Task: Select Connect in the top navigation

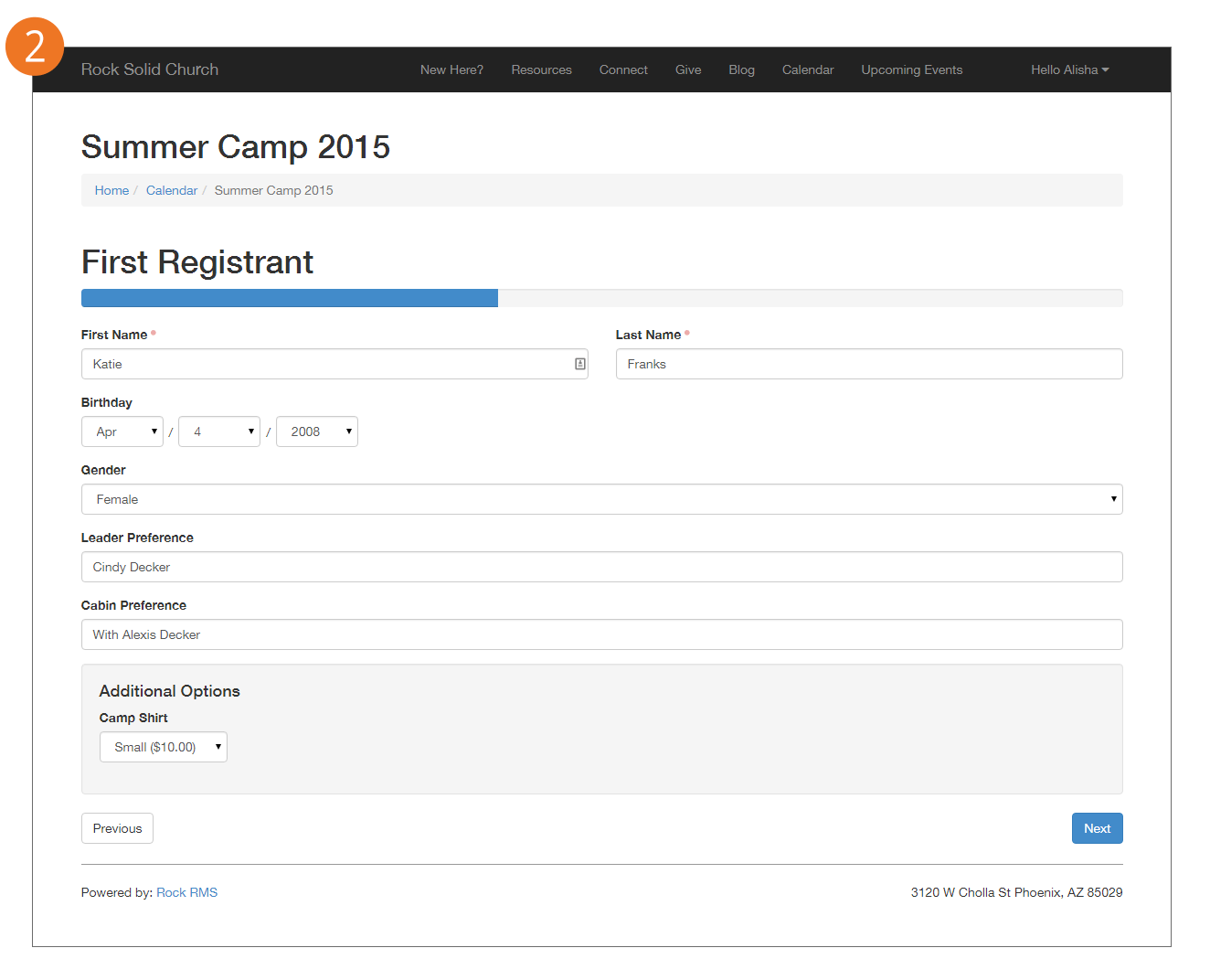Action: click(x=623, y=69)
